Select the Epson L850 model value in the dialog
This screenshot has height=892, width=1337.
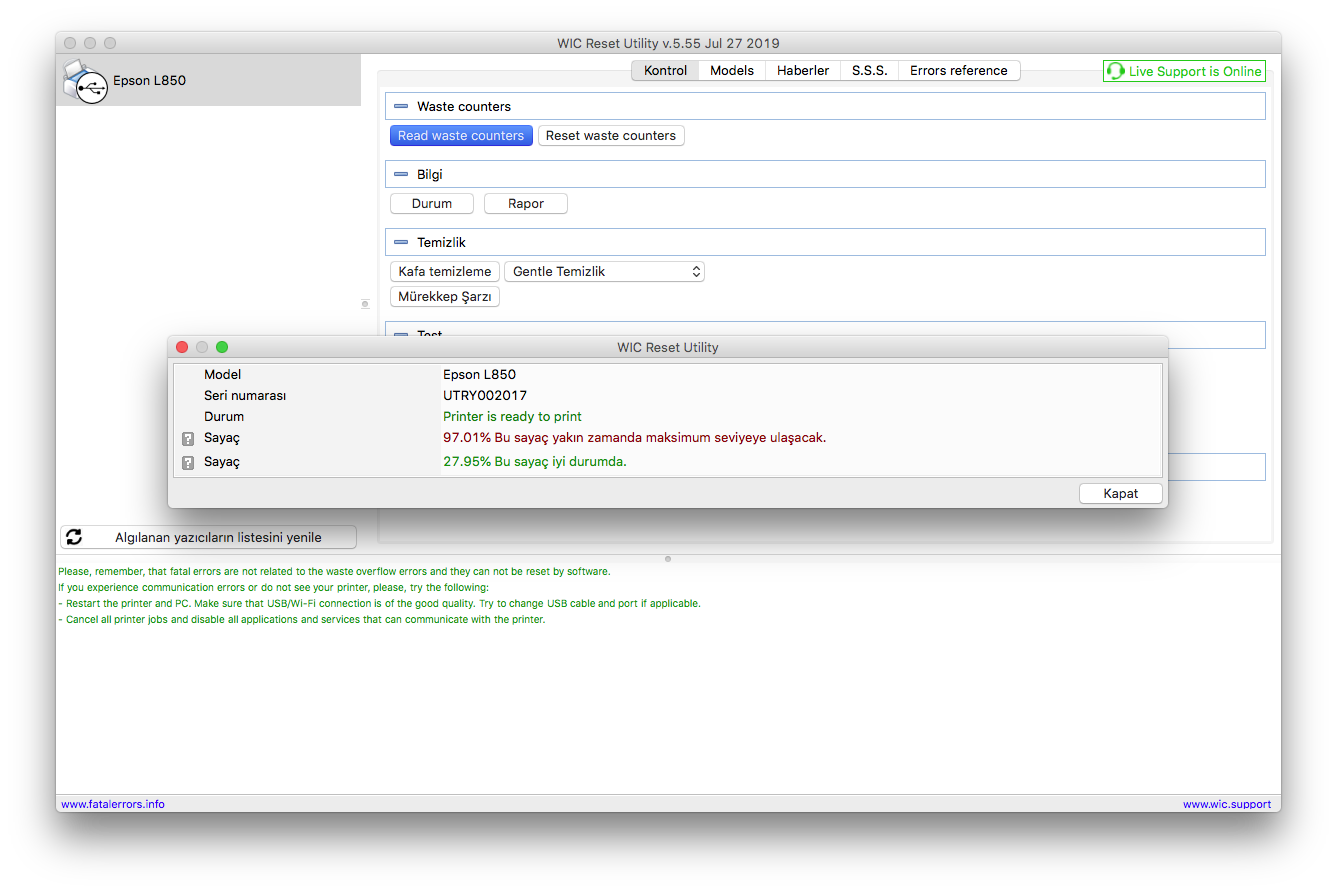pyautogui.click(x=479, y=374)
